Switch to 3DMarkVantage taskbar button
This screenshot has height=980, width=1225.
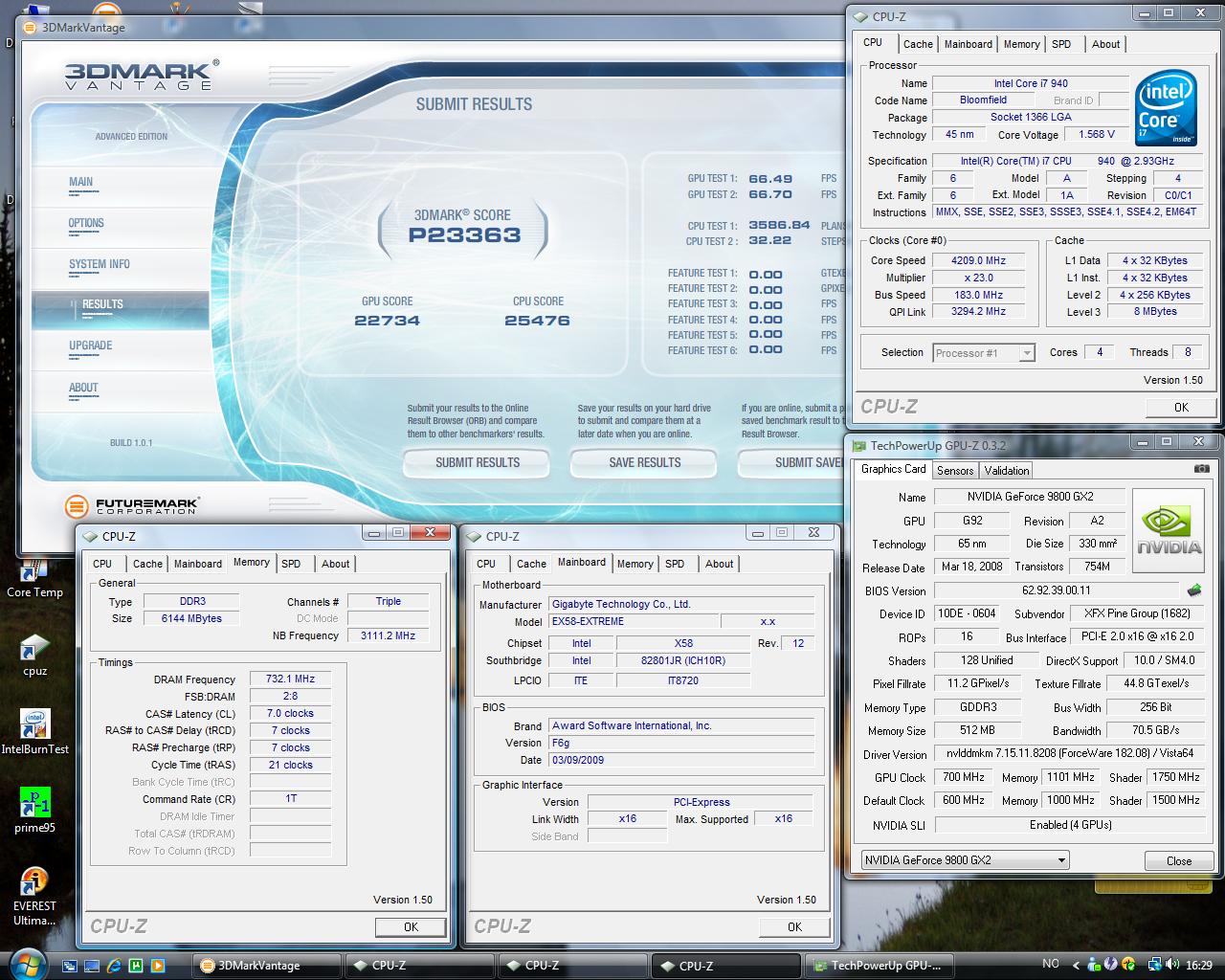(267, 966)
